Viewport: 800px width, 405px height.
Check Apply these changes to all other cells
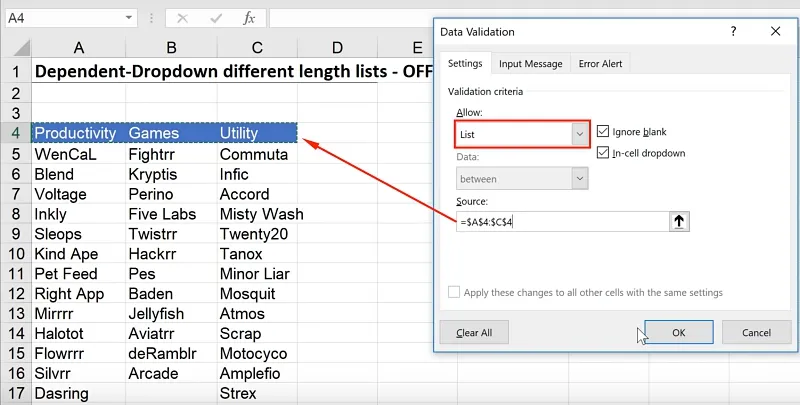(x=455, y=293)
